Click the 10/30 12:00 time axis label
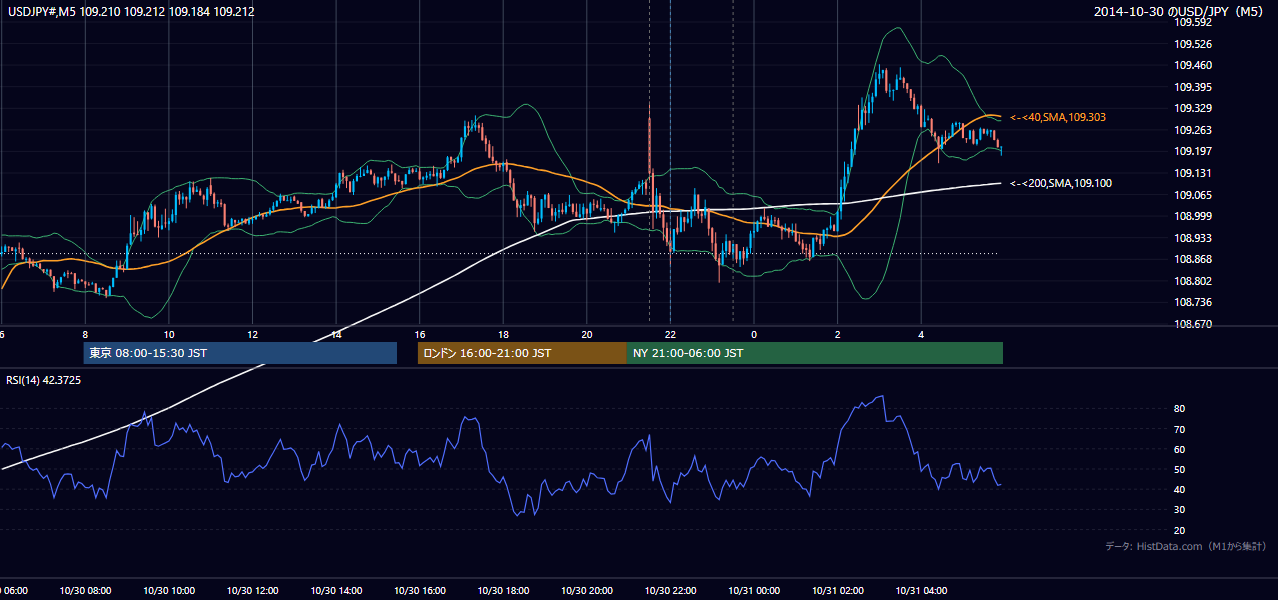The height and width of the screenshot is (600, 1278). [x=253, y=591]
